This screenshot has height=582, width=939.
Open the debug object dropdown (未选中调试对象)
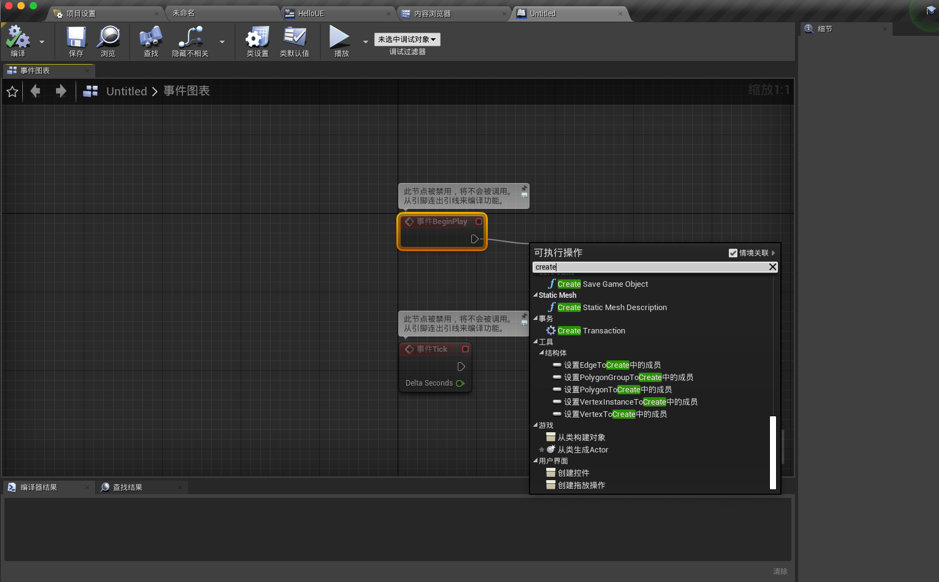click(407, 39)
